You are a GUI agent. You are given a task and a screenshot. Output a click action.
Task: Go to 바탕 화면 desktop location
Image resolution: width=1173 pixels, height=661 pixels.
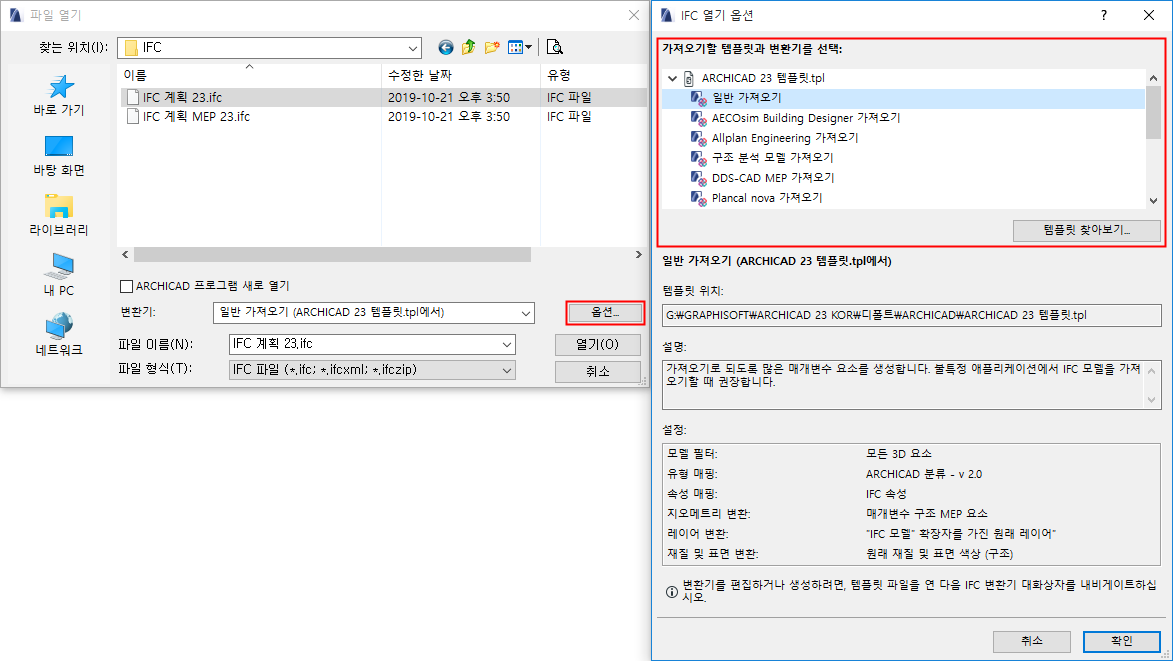(x=59, y=156)
